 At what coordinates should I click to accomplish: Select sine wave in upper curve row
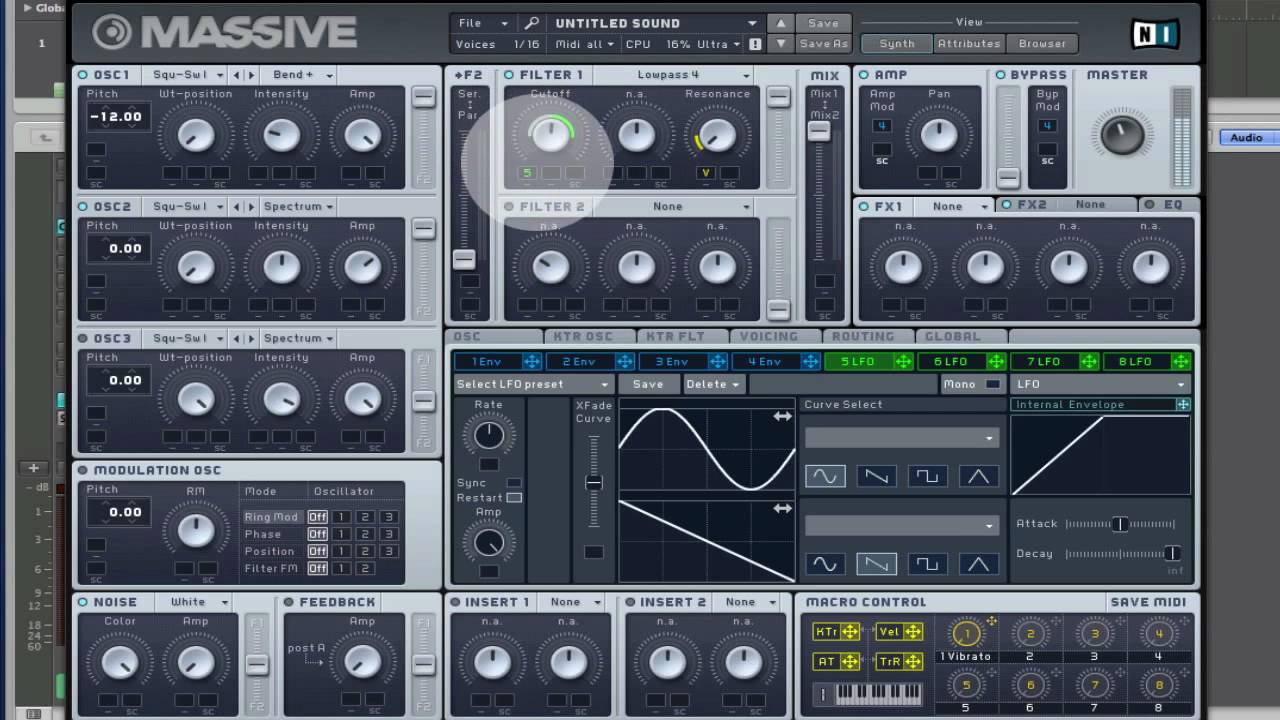pyautogui.click(x=825, y=477)
